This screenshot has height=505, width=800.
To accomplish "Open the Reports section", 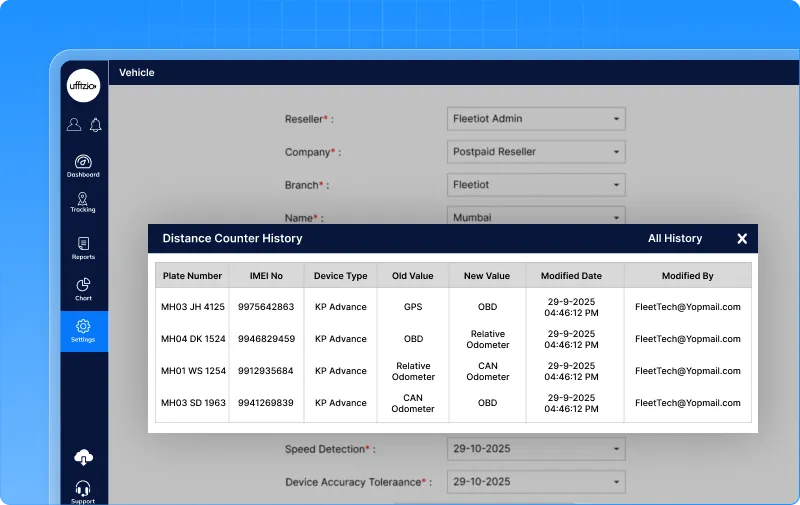I will pyautogui.click(x=83, y=248).
